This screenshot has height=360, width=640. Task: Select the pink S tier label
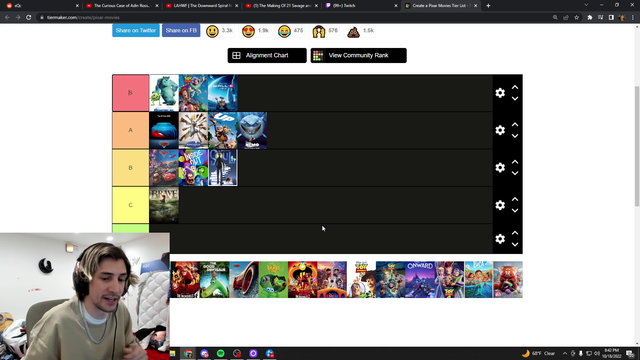coord(131,93)
